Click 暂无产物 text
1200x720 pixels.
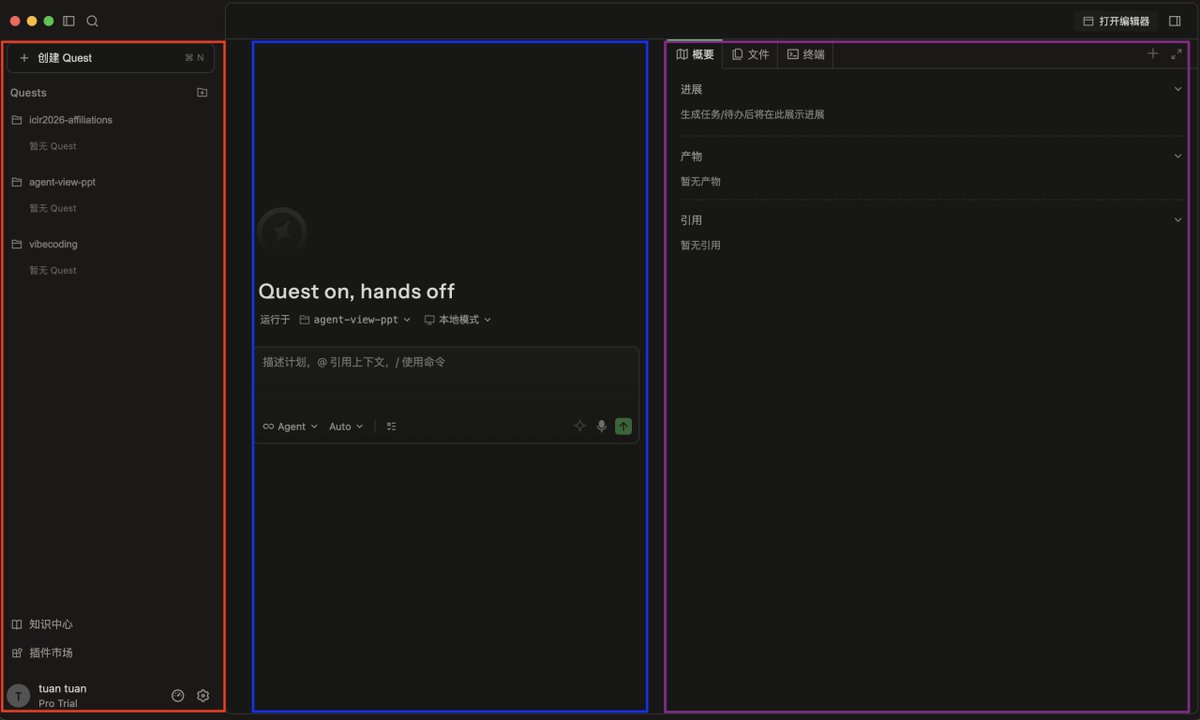click(700, 181)
